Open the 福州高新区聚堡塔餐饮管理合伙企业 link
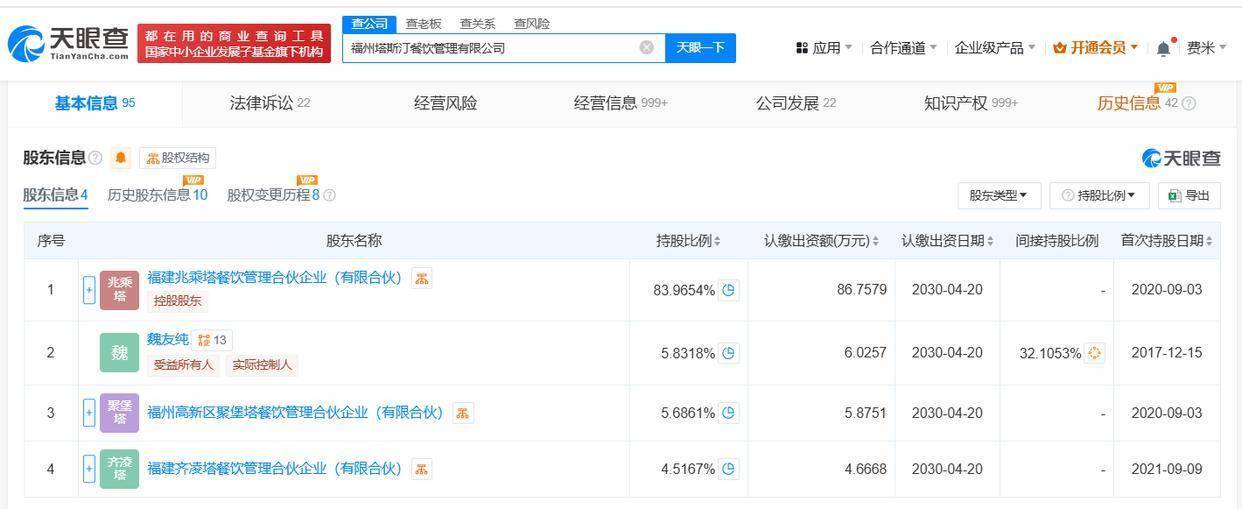Image resolution: width=1242 pixels, height=509 pixels. coord(295,412)
